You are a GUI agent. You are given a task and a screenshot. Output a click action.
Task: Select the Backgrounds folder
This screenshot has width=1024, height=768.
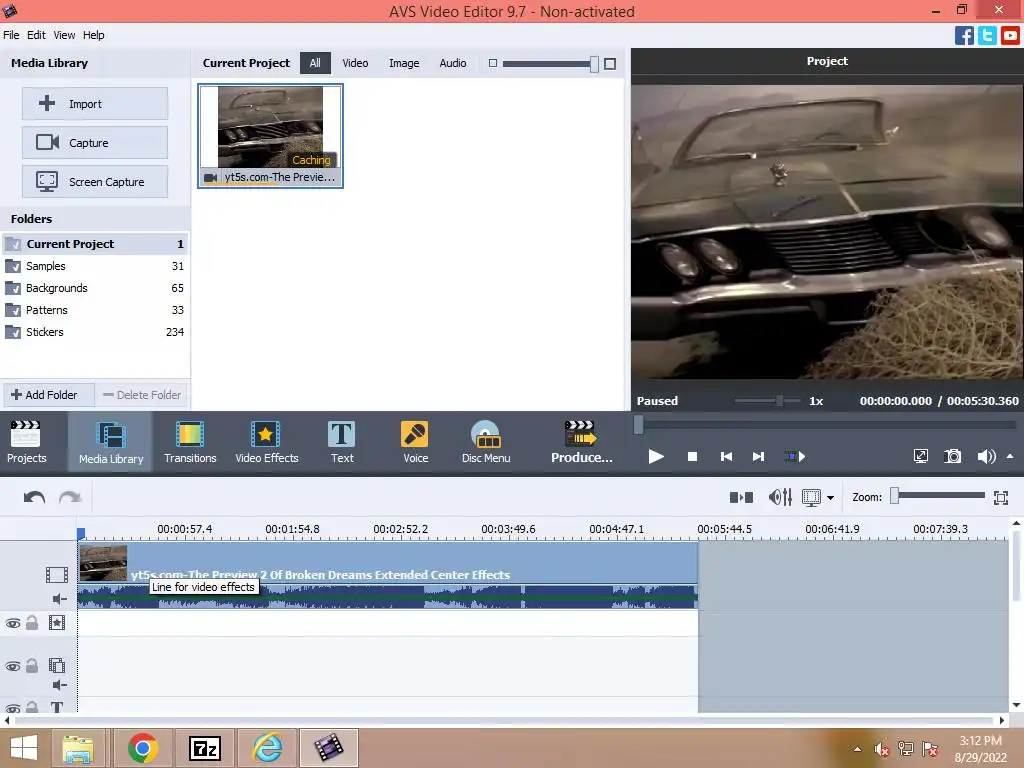coord(95,288)
